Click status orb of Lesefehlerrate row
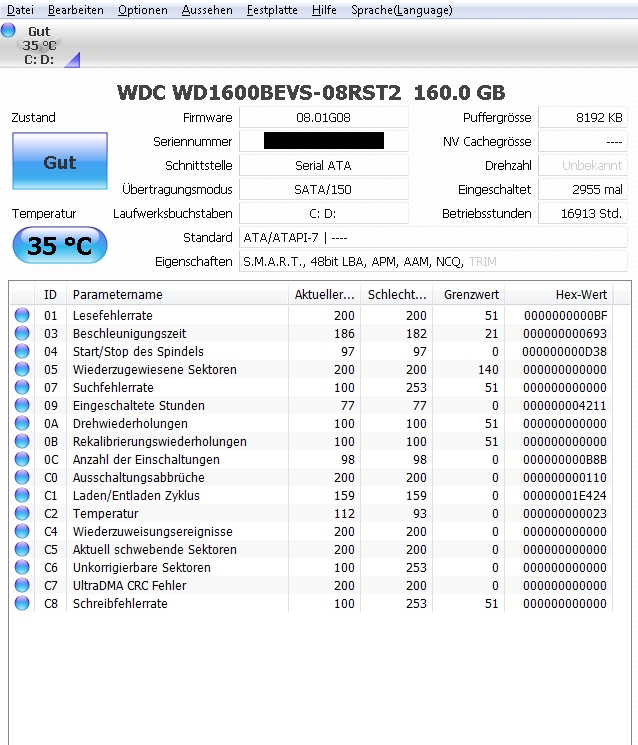Image resolution: width=638 pixels, height=745 pixels. [22, 315]
